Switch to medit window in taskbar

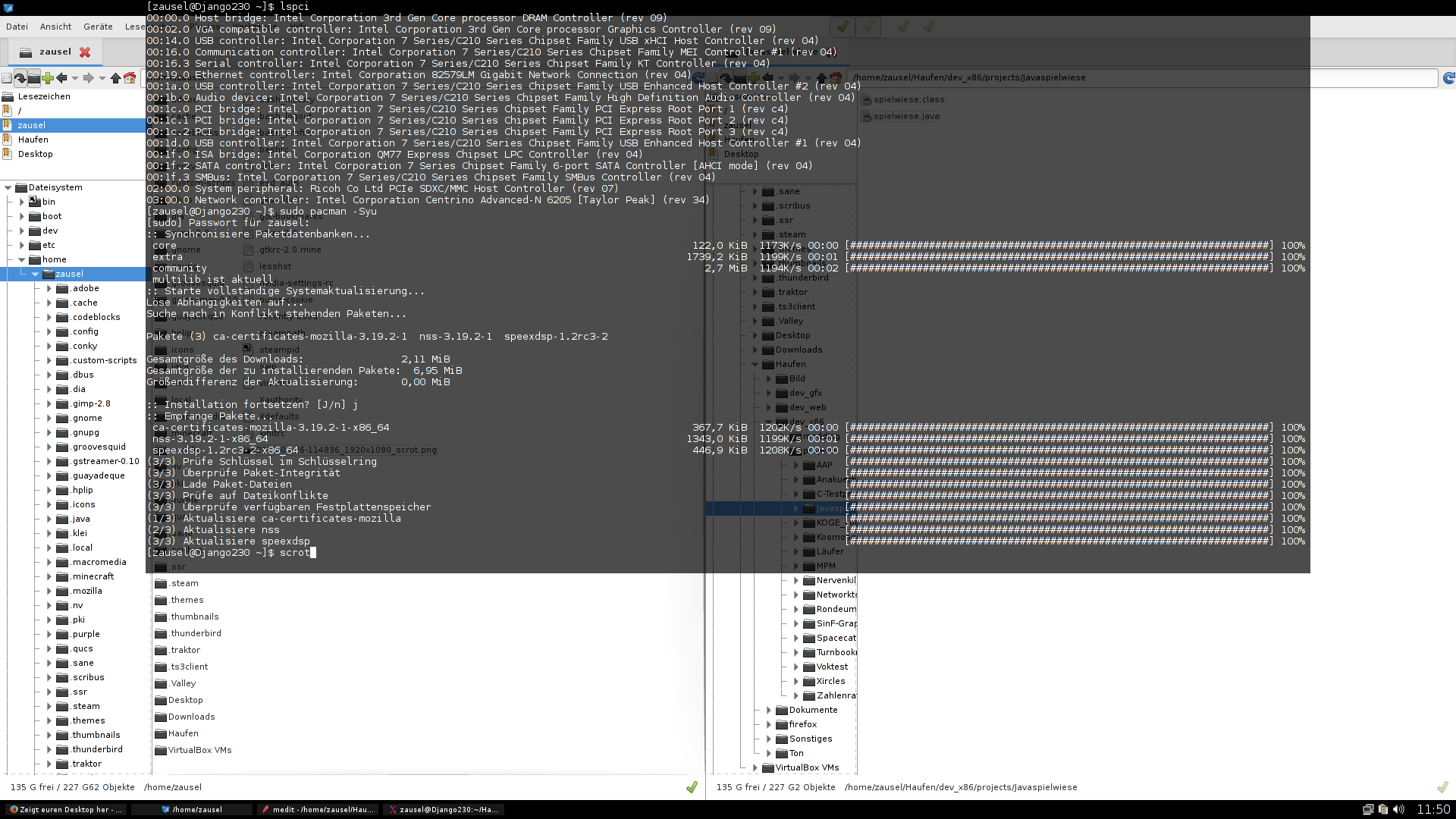click(318, 810)
